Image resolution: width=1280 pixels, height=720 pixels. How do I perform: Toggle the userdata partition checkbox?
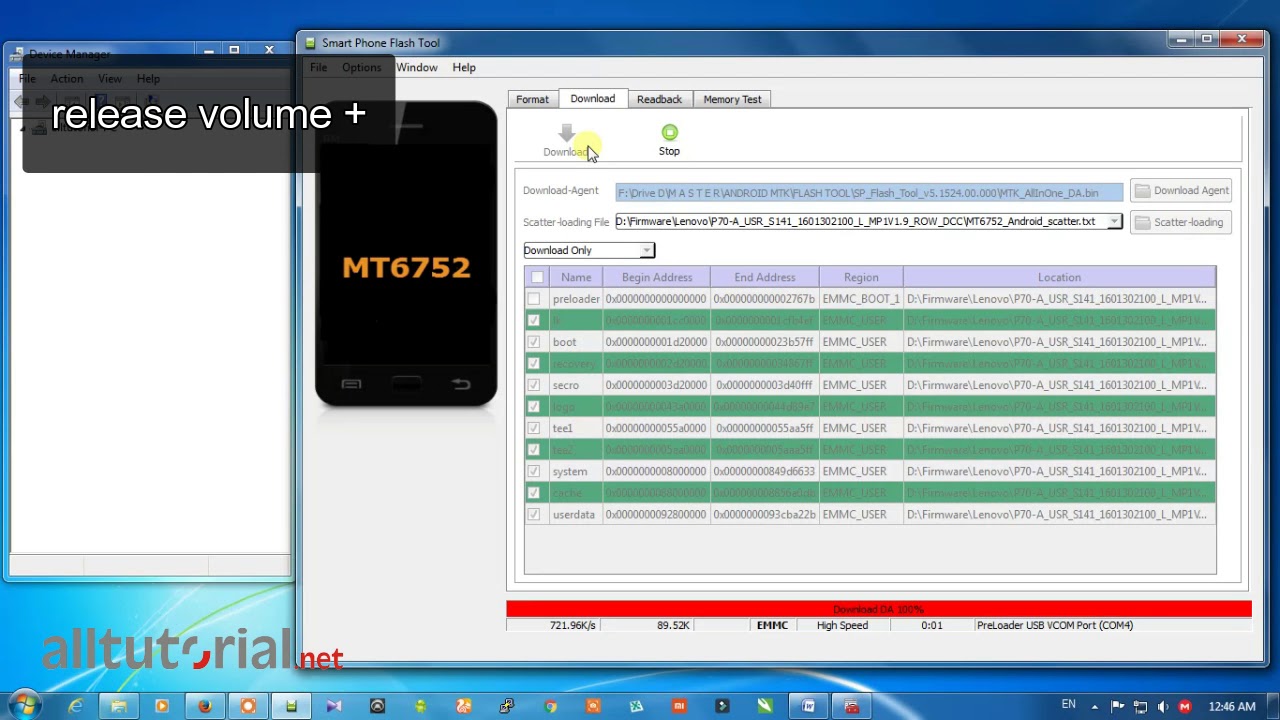click(534, 514)
